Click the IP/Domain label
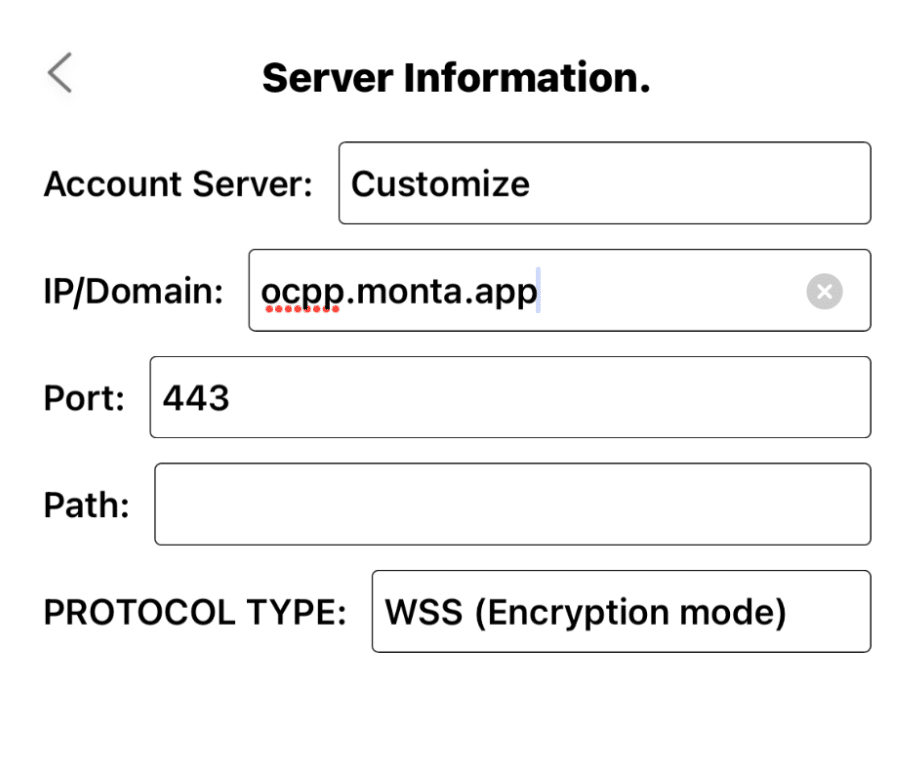 tap(133, 291)
